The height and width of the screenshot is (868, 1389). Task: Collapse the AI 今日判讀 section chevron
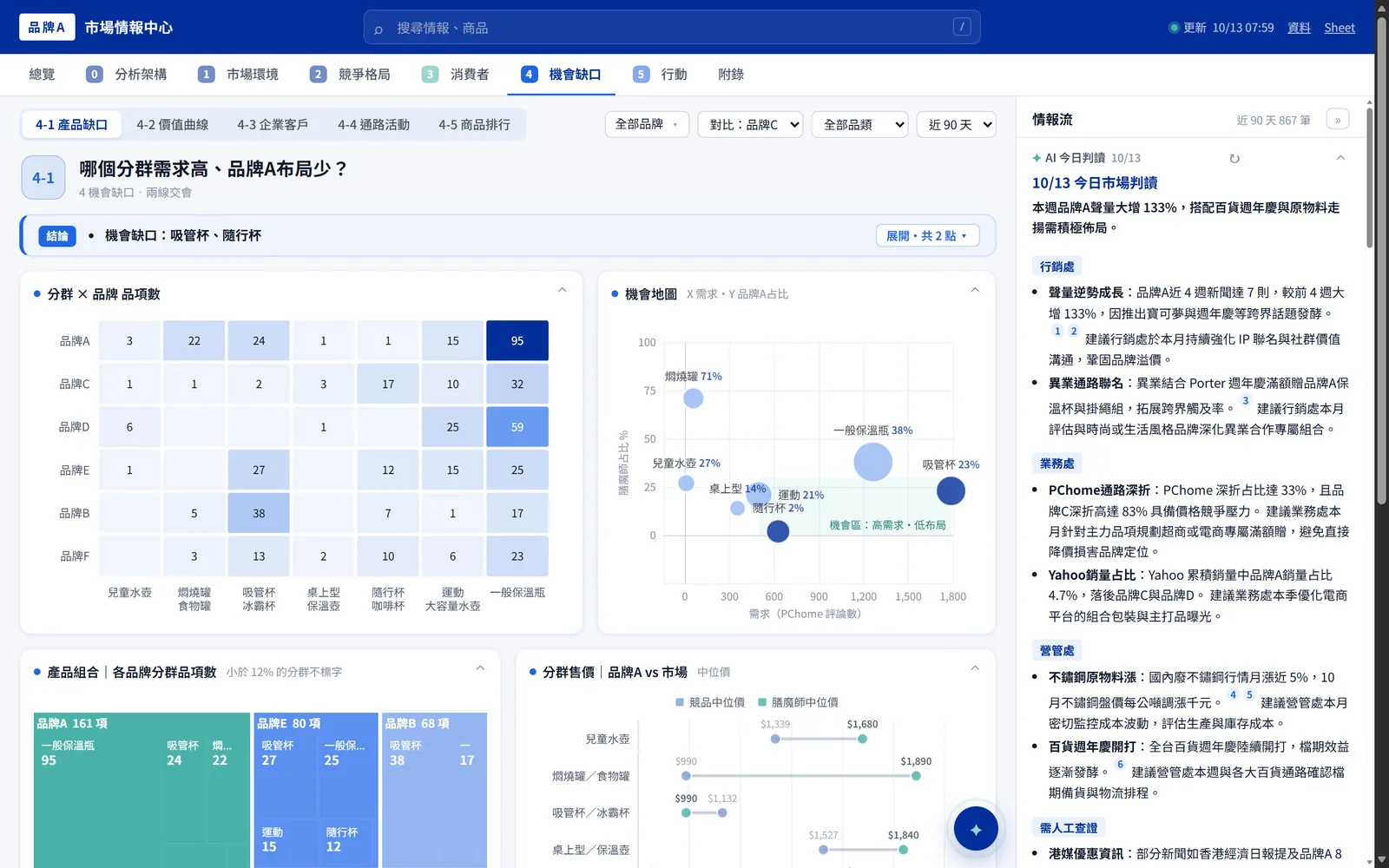1340,158
